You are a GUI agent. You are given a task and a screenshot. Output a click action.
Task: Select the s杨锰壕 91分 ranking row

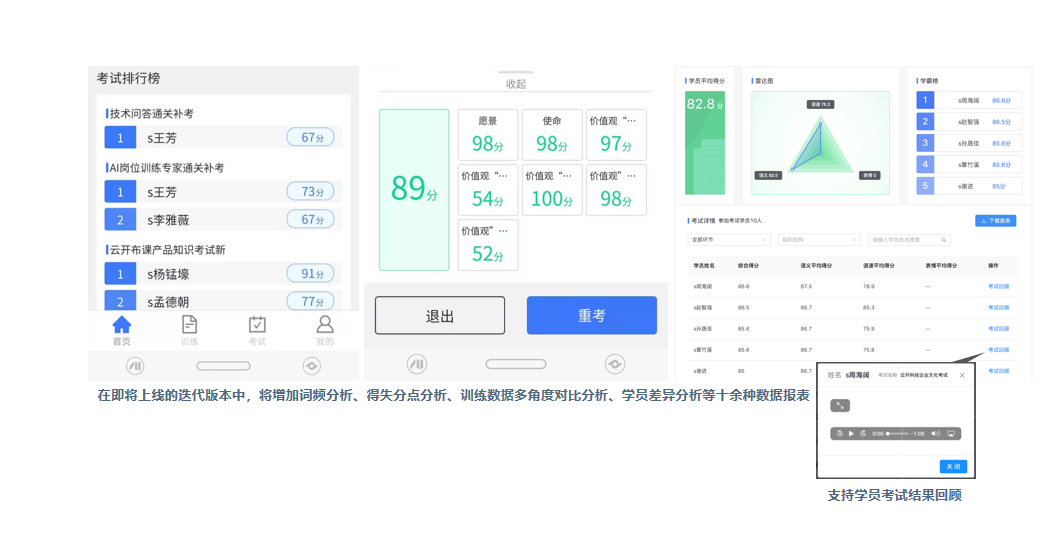(223, 274)
